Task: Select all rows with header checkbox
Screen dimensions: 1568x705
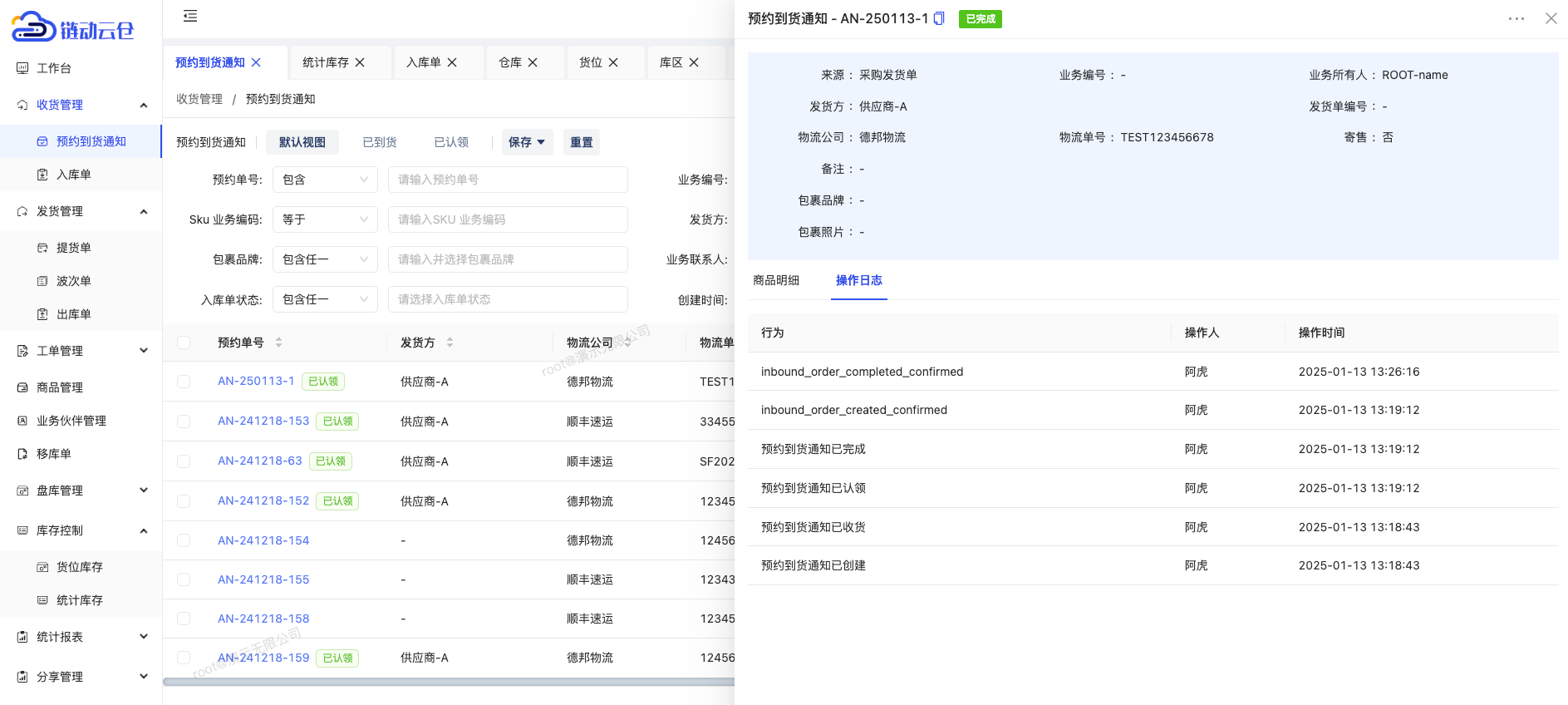Action: 184,343
